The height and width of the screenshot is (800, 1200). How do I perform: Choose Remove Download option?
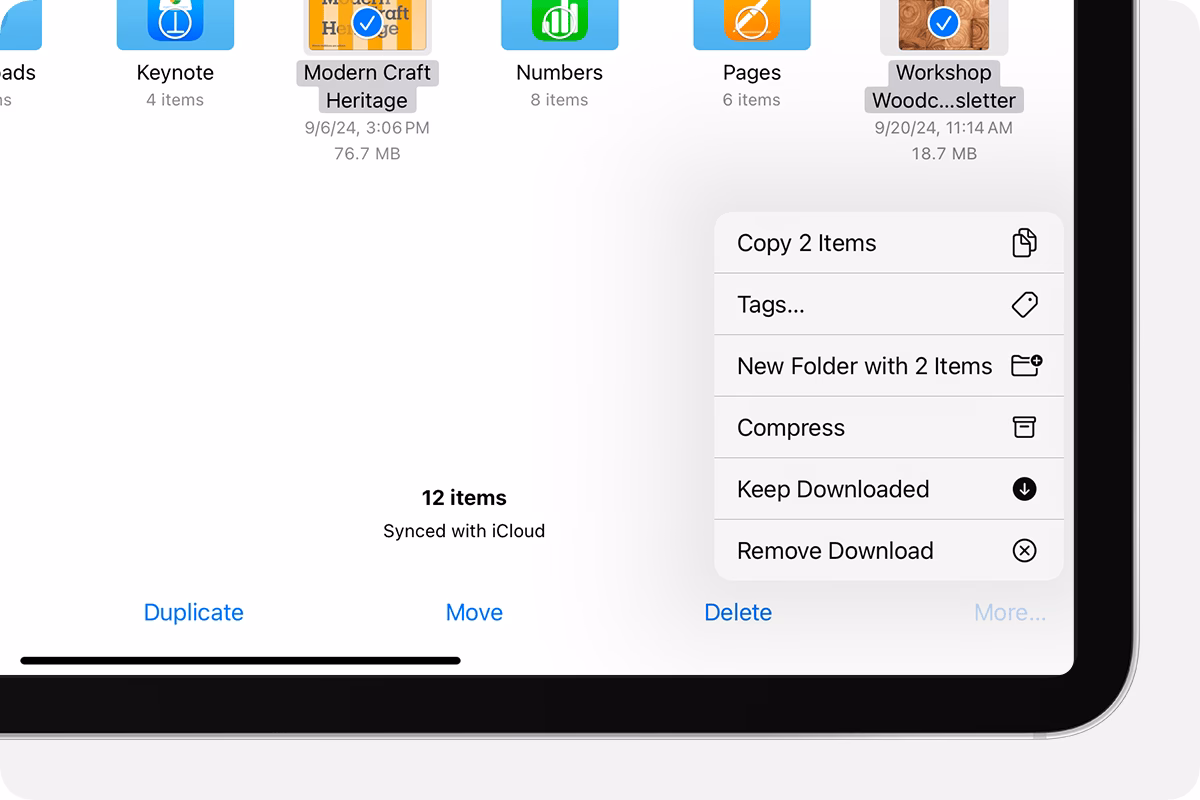tap(889, 551)
